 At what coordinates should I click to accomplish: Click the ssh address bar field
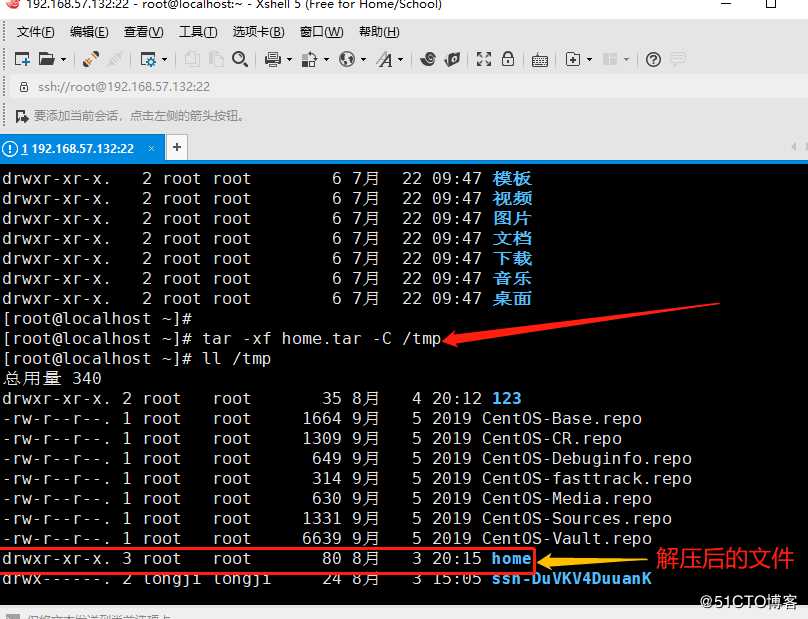pos(407,87)
